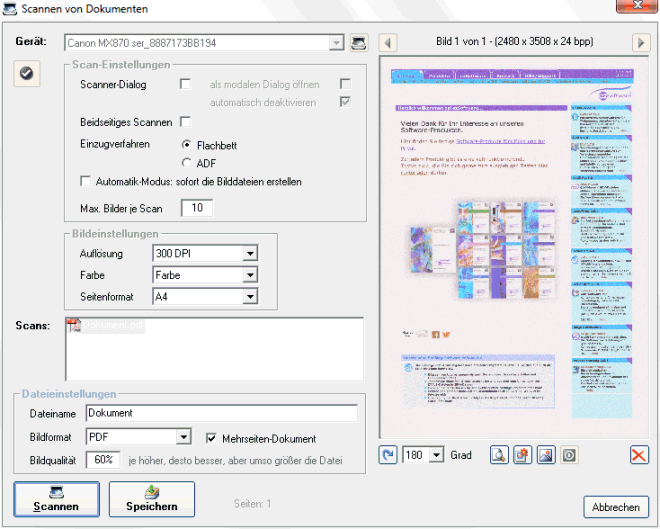Select the ADF radio button
This screenshot has width=660, height=529.
pos(186,162)
